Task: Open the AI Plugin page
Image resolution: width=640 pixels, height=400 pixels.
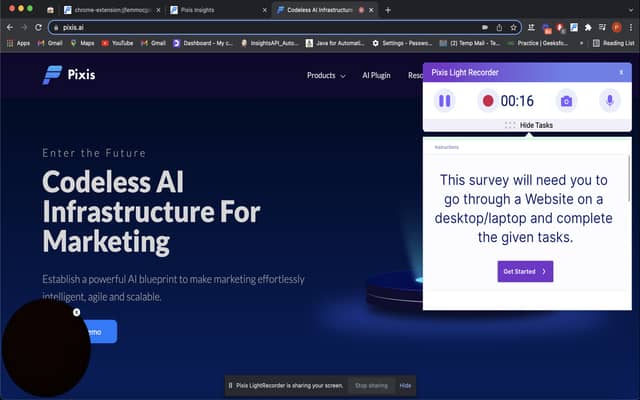Action: (x=376, y=76)
